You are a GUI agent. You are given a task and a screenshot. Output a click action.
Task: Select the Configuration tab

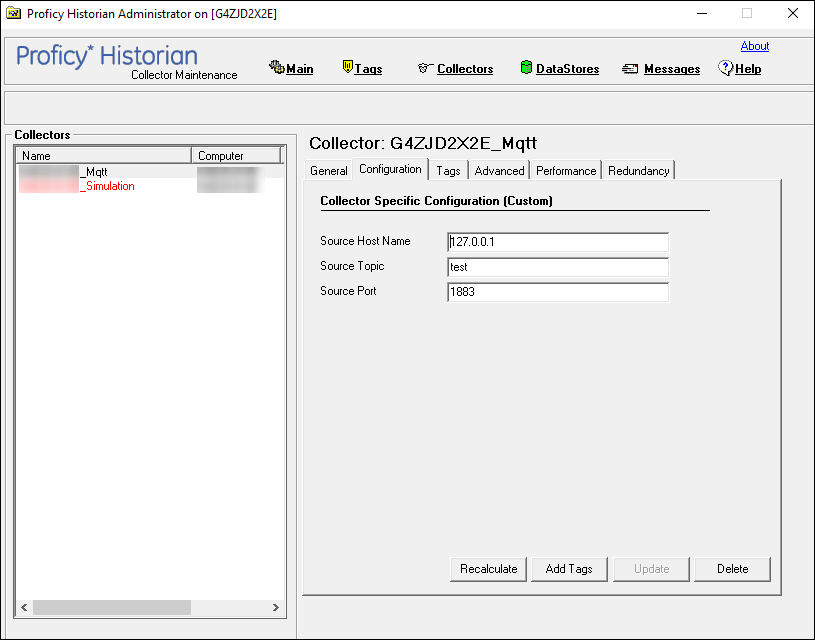click(x=390, y=169)
